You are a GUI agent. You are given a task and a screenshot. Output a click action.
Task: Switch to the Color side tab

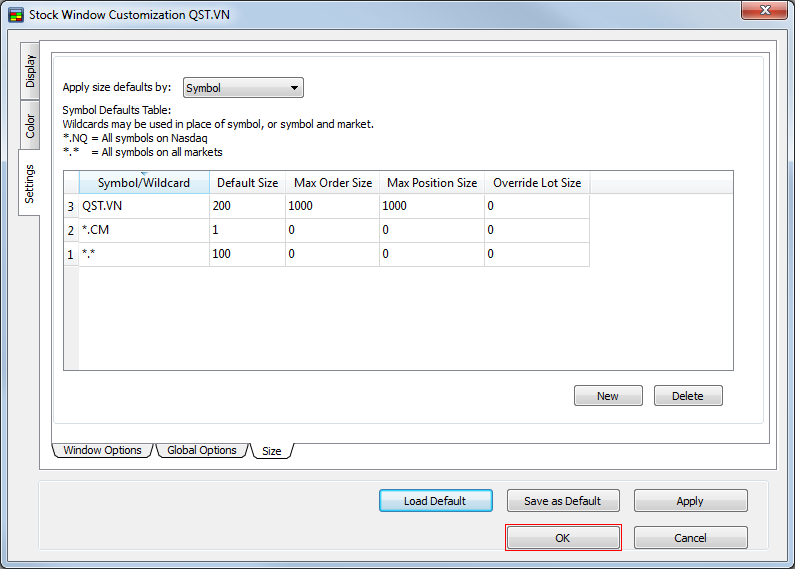pyautogui.click(x=31, y=125)
